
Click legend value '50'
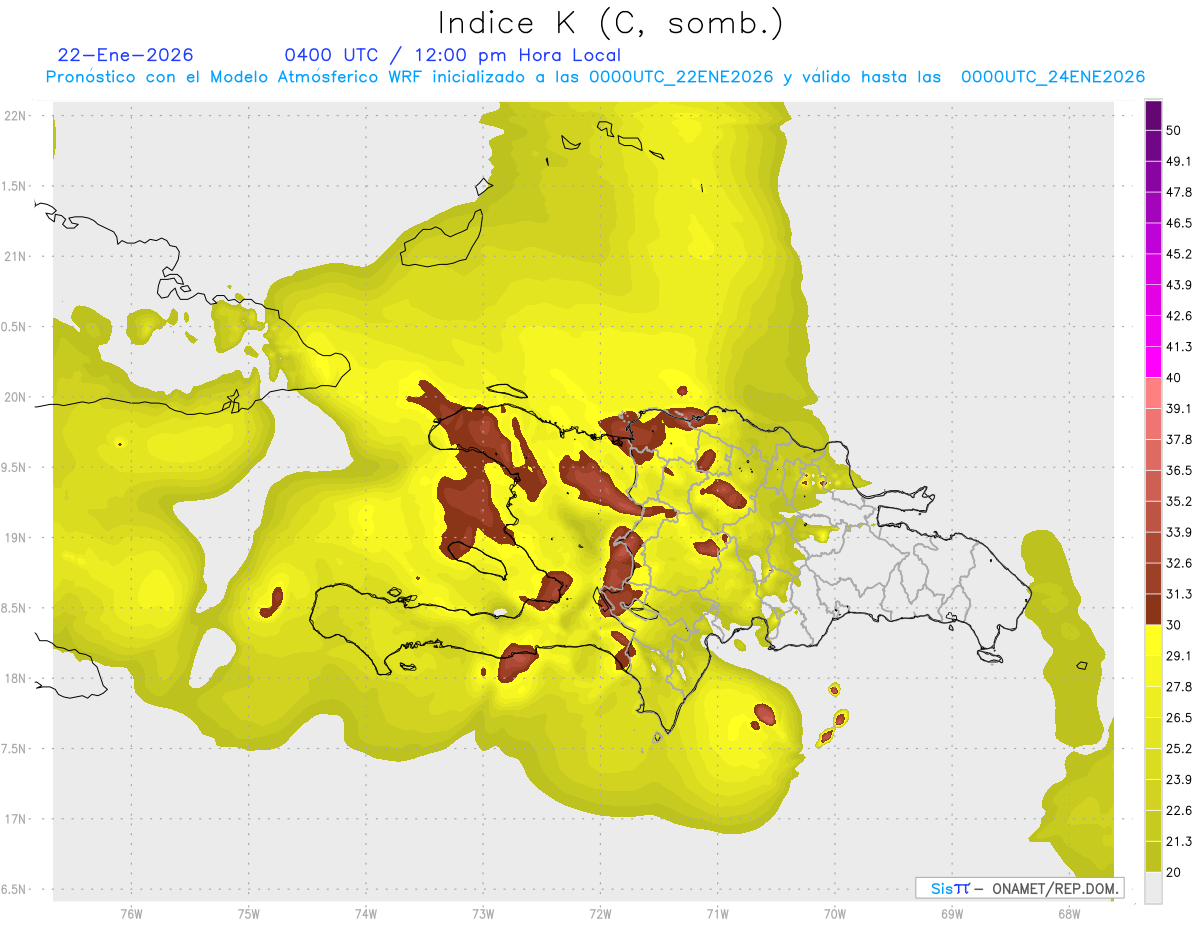(1174, 130)
